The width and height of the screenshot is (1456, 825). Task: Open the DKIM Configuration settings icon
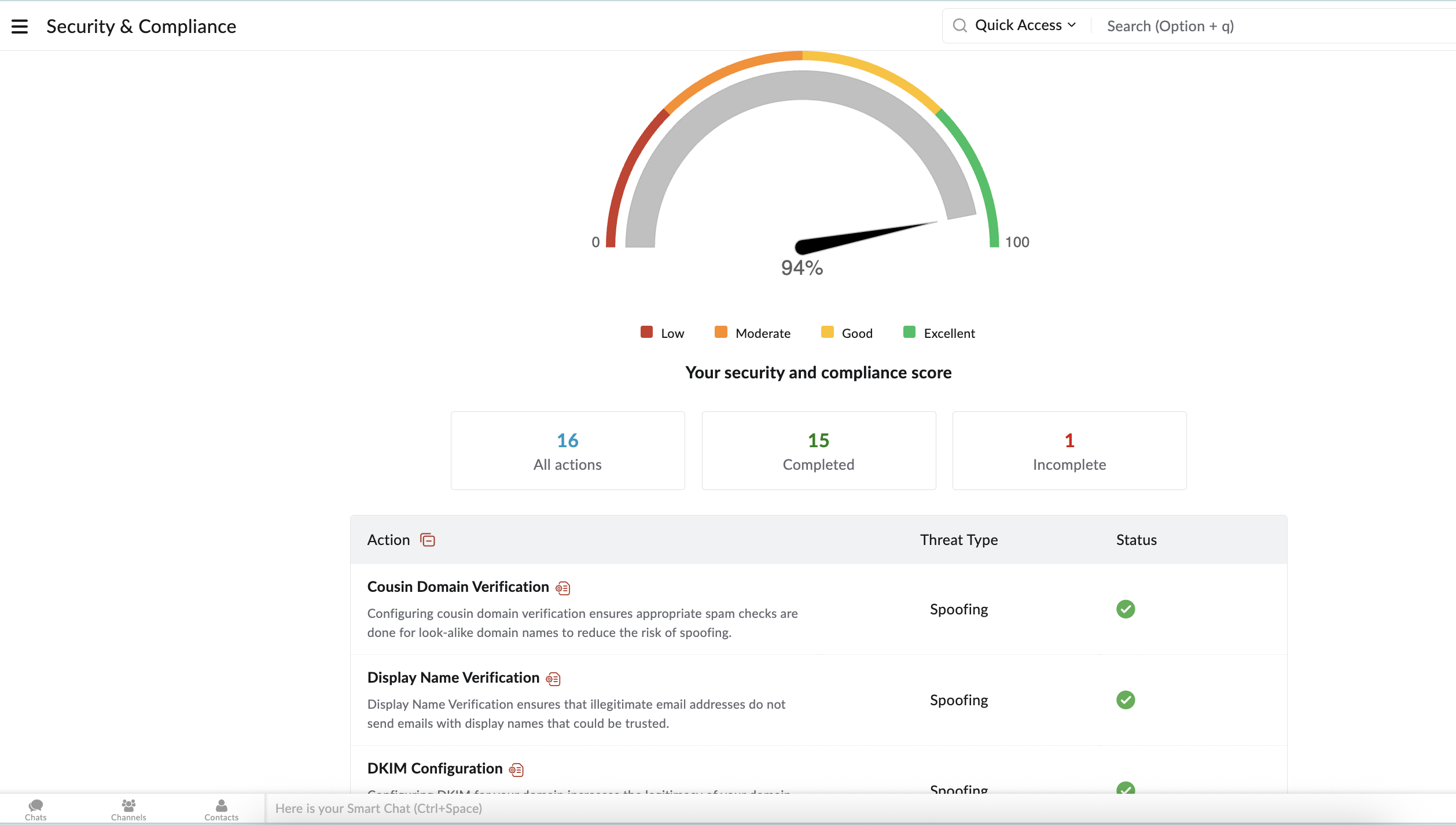tap(516, 770)
